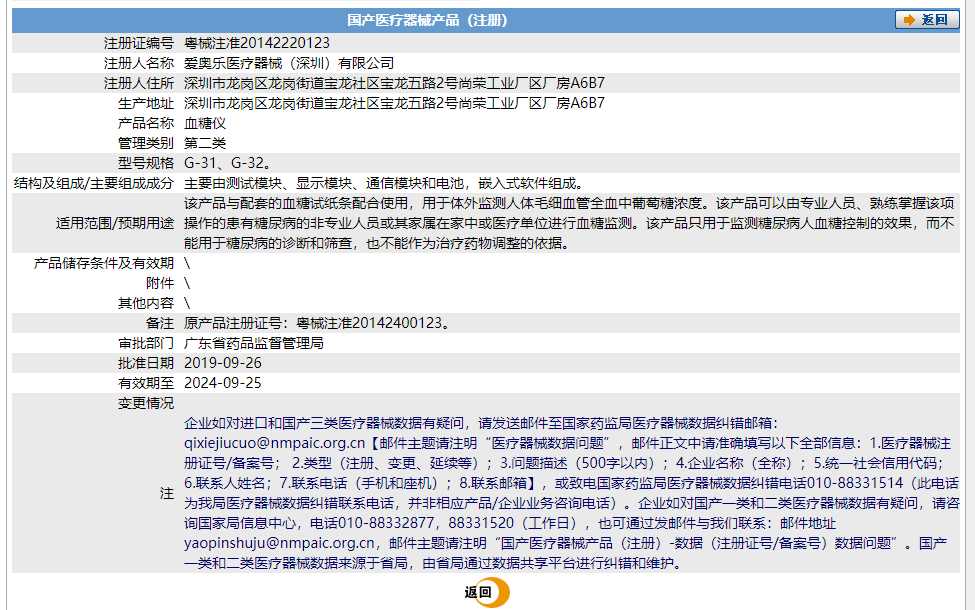Viewport: 975px width, 610px height.
Task: Click the 产品名称 label
Action: click(x=146, y=123)
